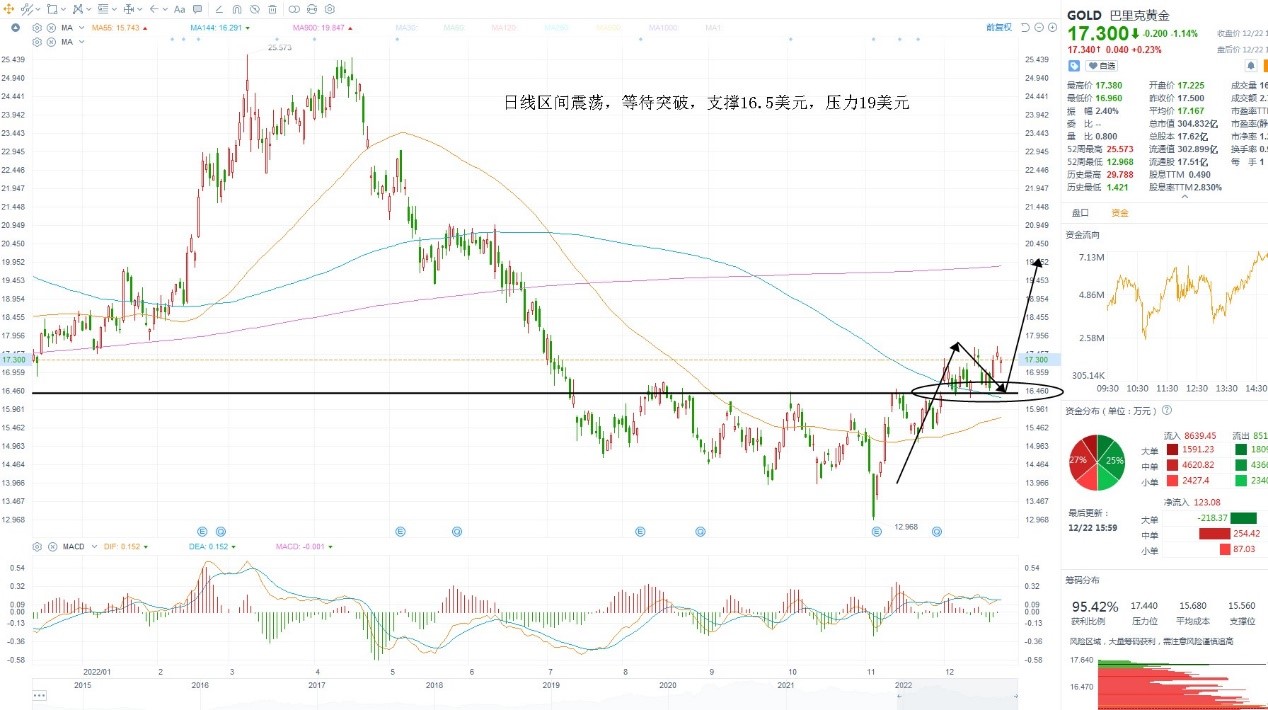
Task: Expand quote details chevron below 股息率TTM
Action: pos(1184,196)
